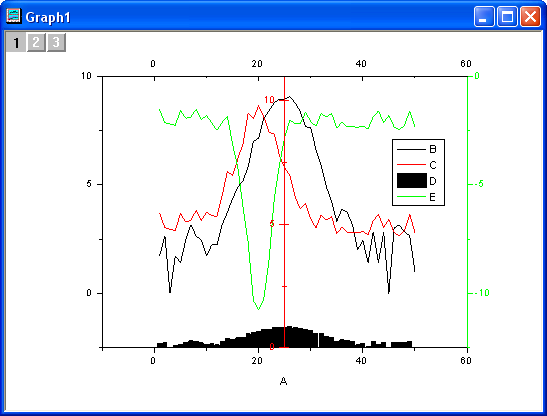The image size is (547, 416).
Task: Minimize the Graph1 window
Action: [x=484, y=16]
